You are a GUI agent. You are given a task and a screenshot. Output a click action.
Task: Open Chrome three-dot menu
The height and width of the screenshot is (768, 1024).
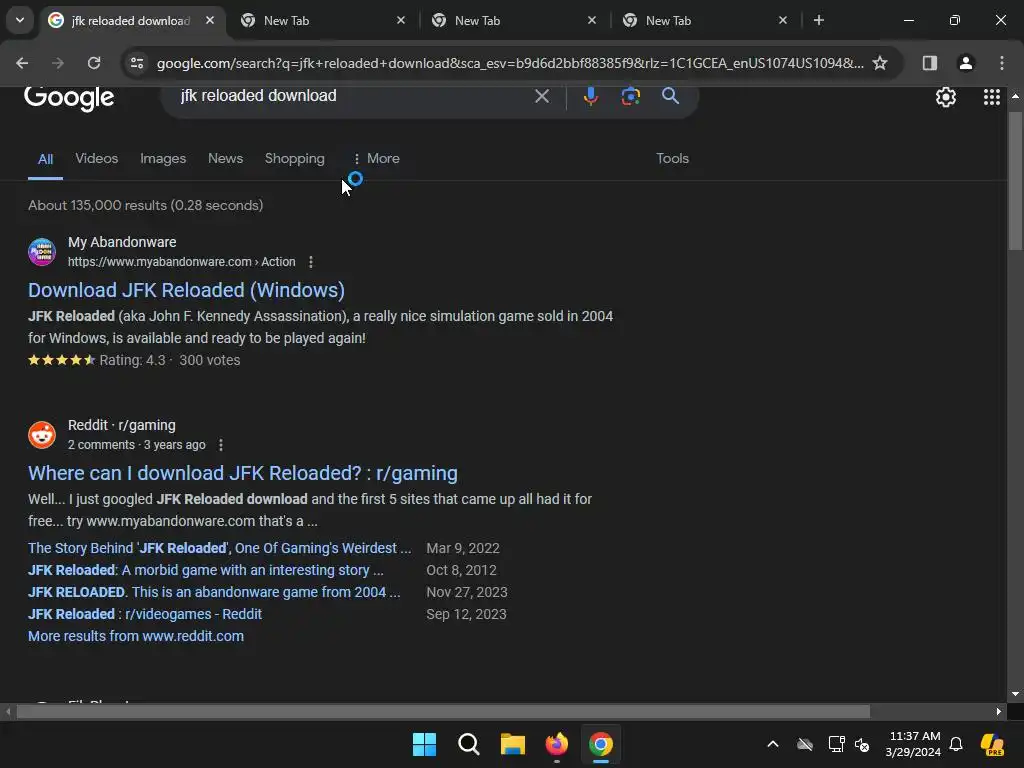(x=1001, y=63)
